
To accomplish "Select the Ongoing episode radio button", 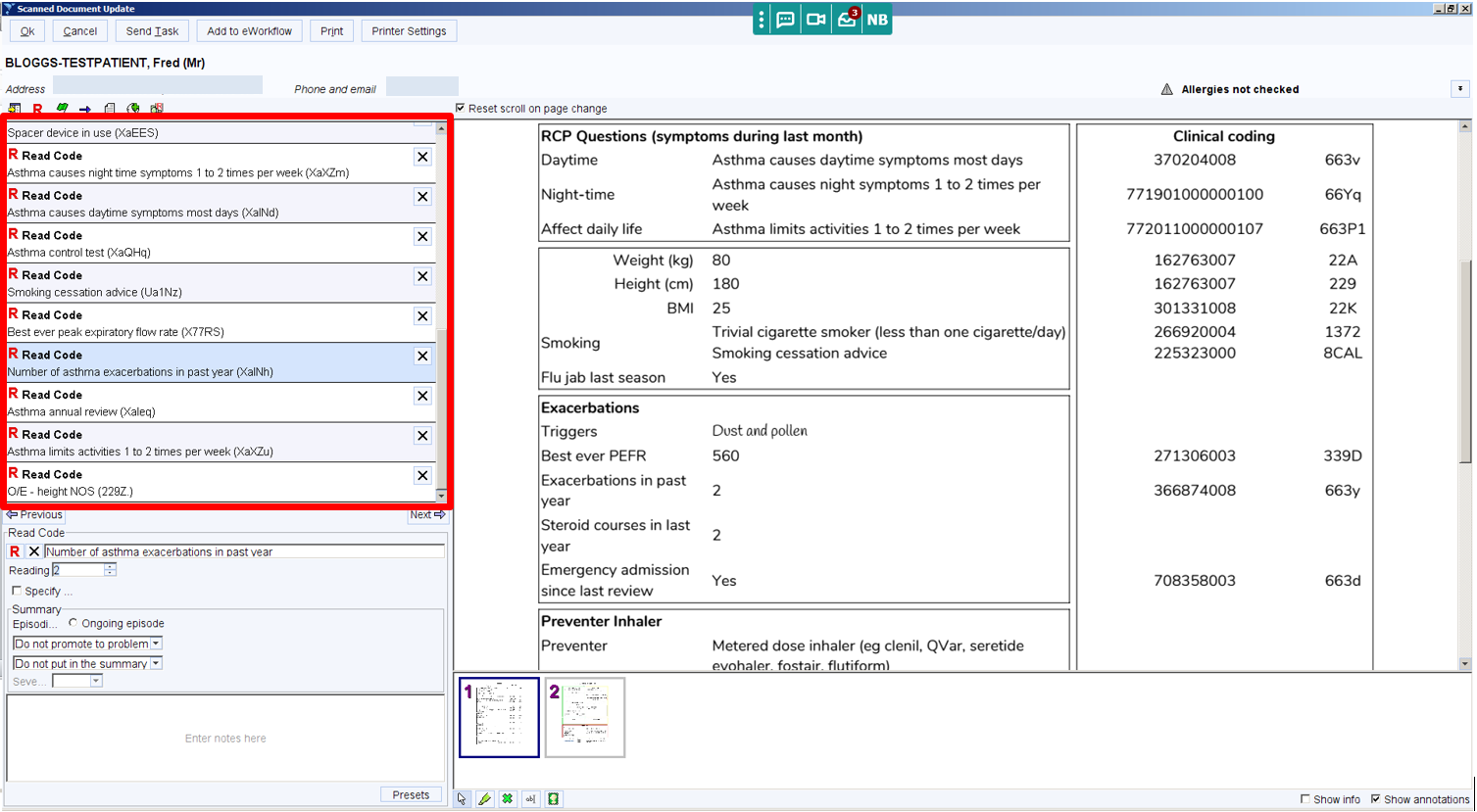I will click(74, 623).
